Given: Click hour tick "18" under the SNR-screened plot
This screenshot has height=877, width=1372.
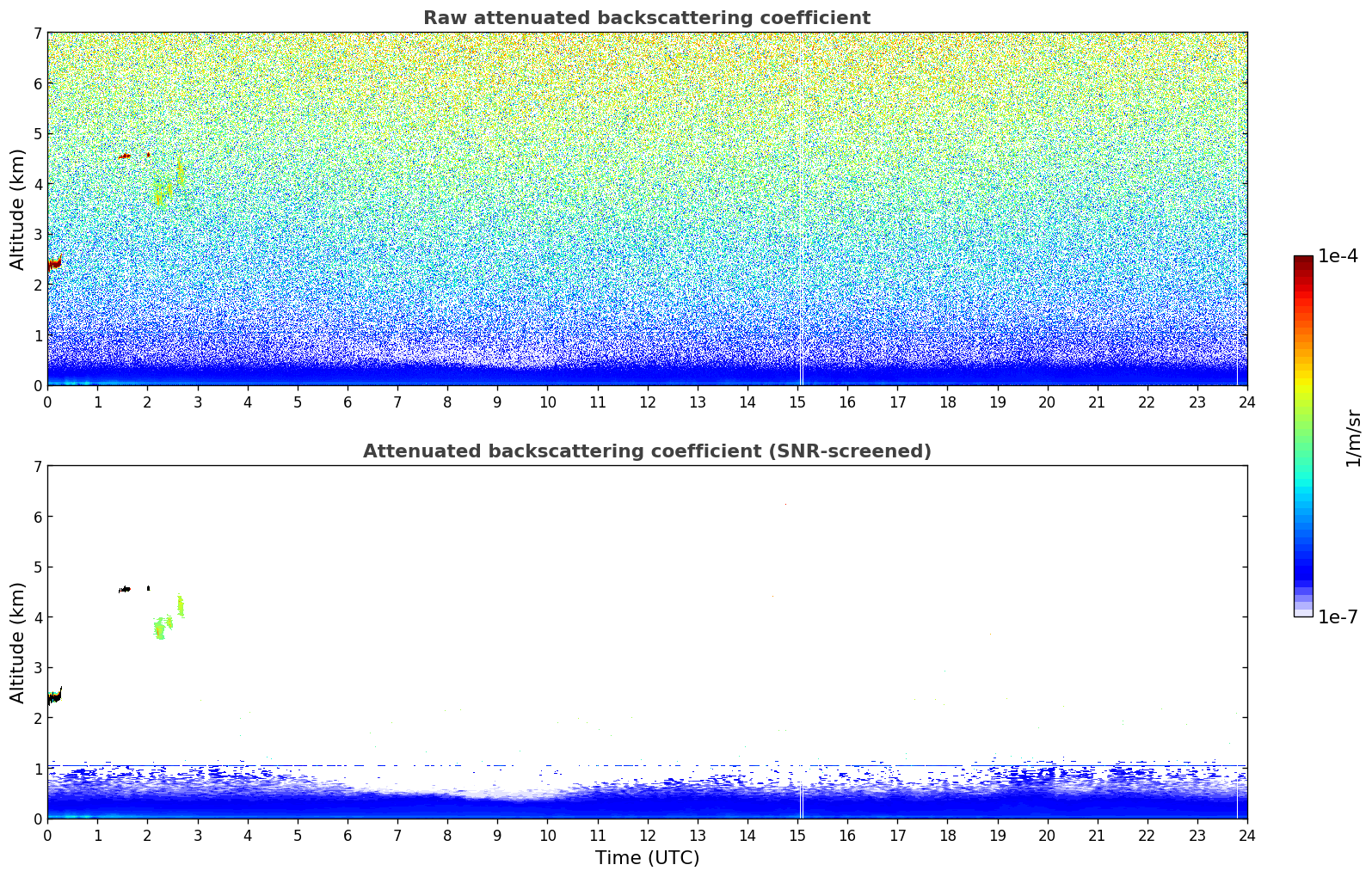Looking at the screenshot, I should coord(947,835).
